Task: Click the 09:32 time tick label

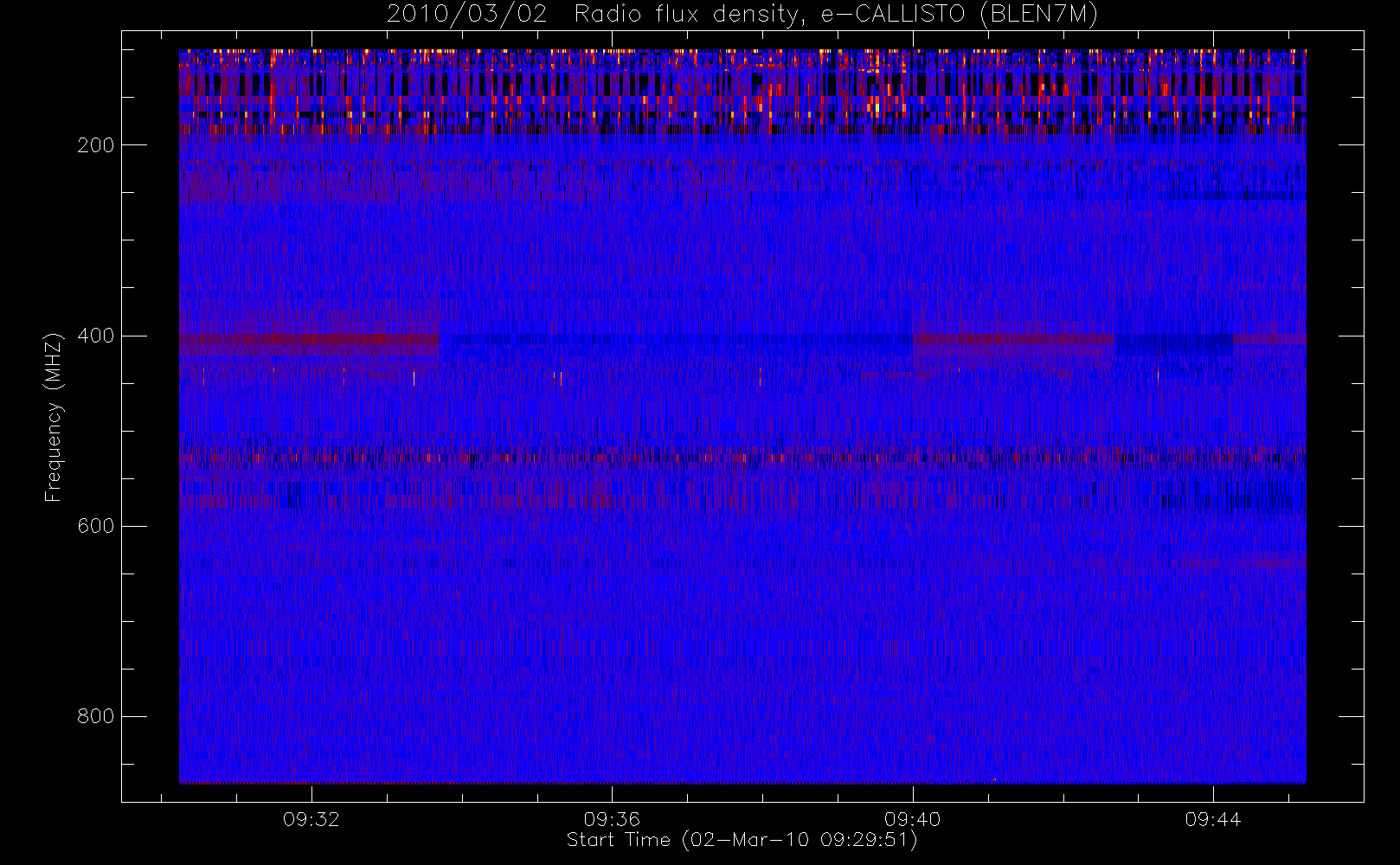Action: 311,819
